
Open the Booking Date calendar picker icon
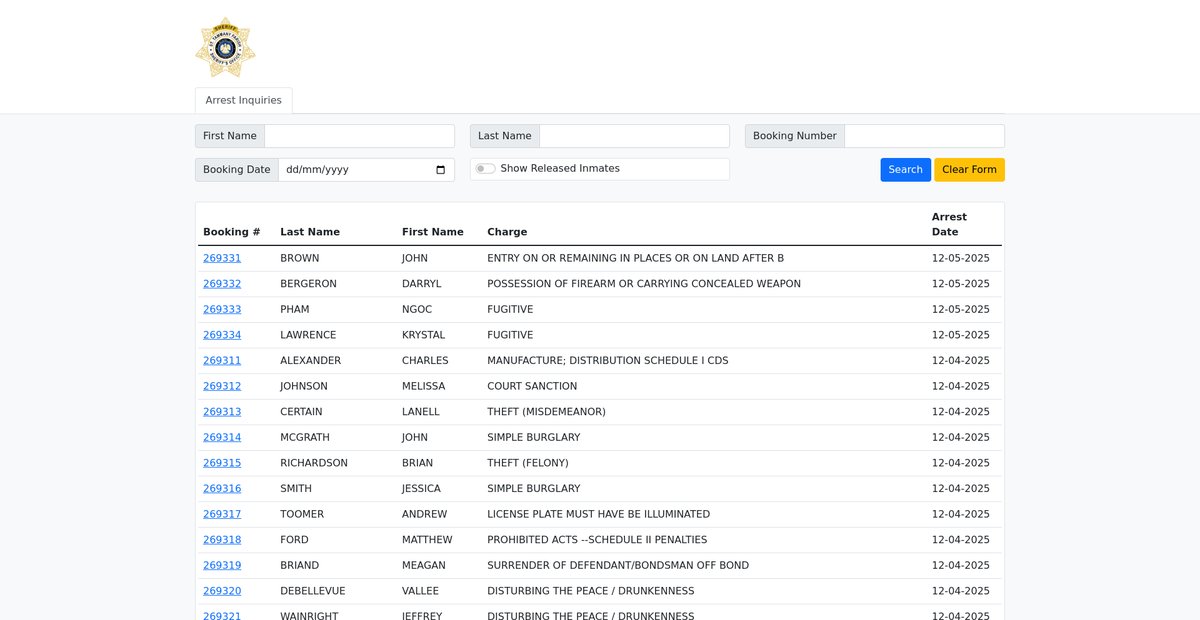(441, 170)
